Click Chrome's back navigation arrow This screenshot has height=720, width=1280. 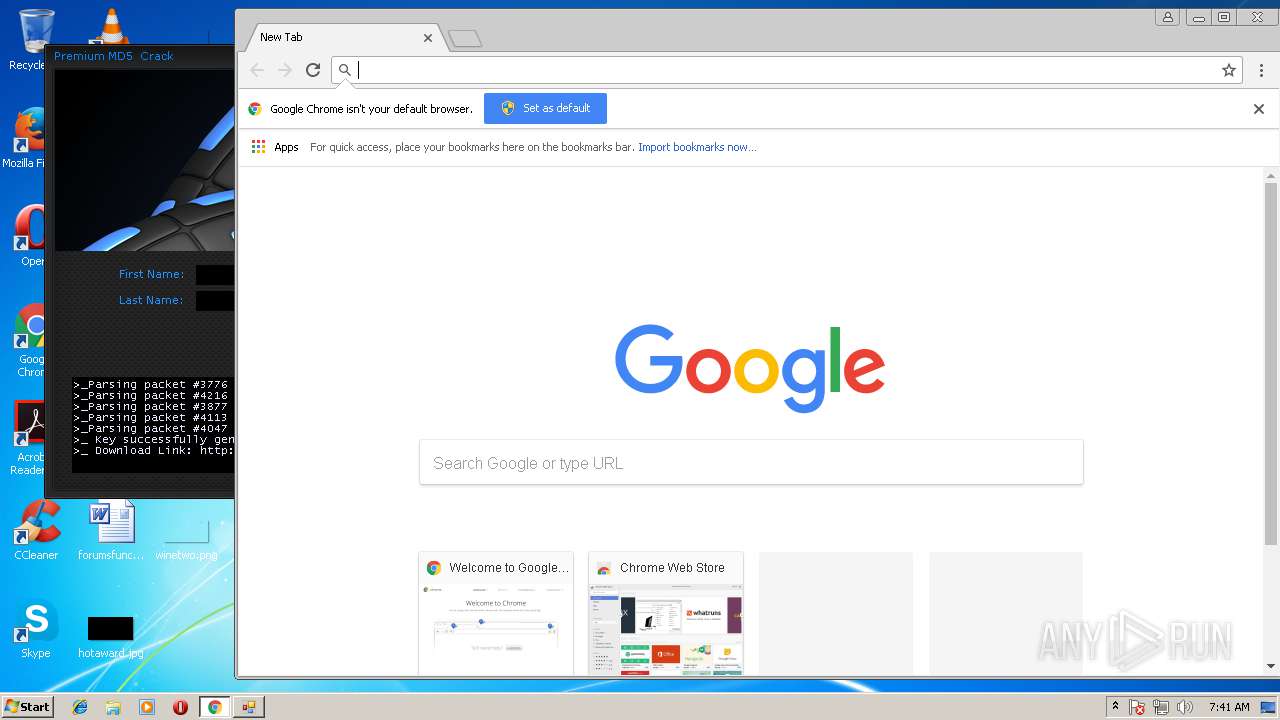[257, 70]
